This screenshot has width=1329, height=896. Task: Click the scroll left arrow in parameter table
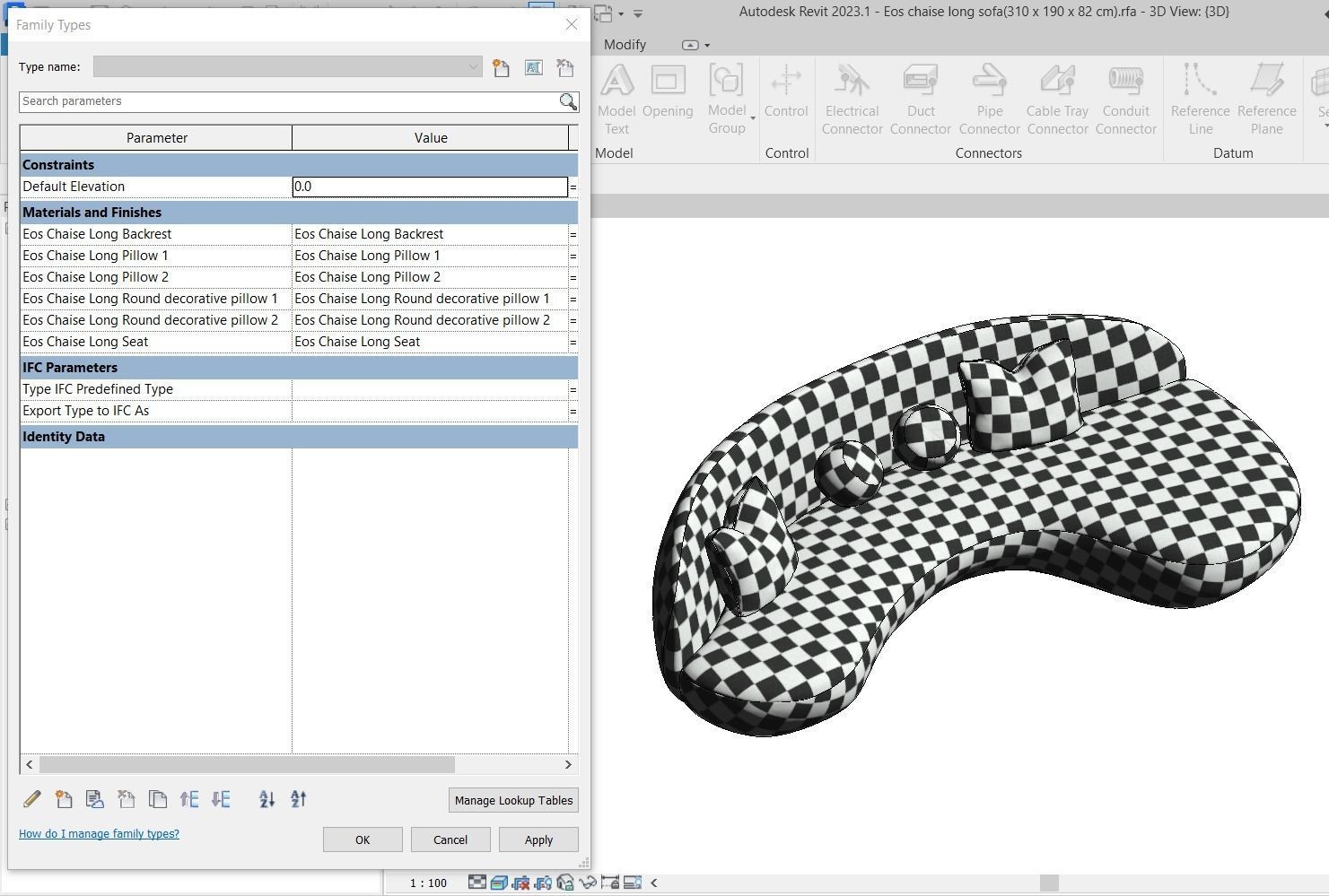click(x=30, y=765)
